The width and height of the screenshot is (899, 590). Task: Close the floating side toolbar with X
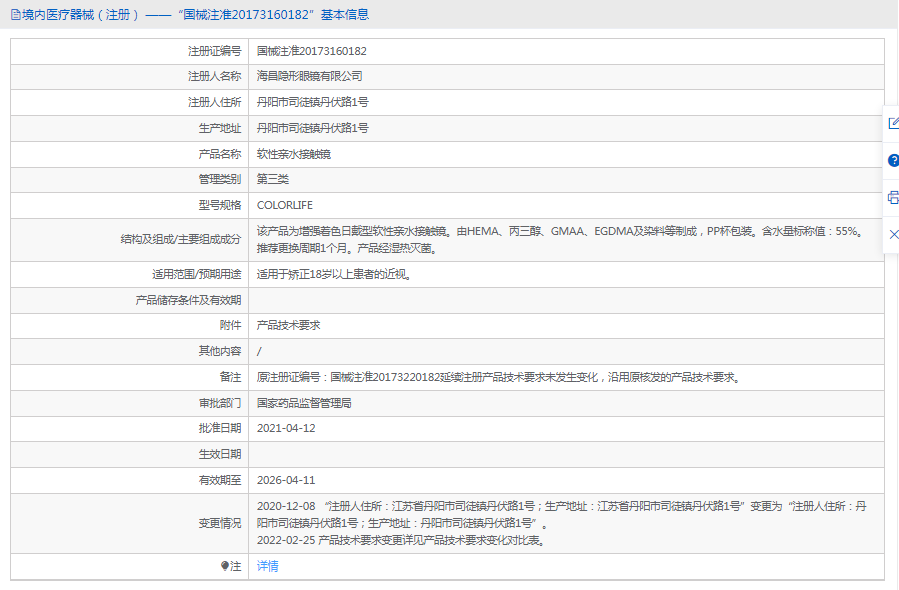[x=892, y=234]
